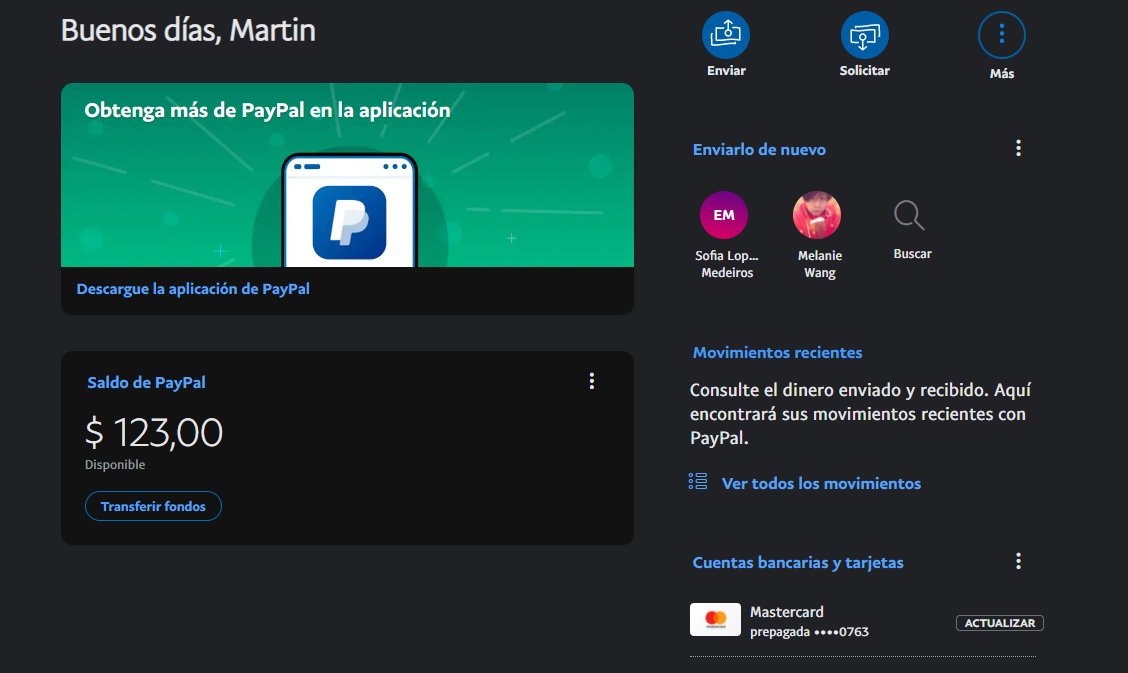Select Sofia Lop... Medeiros EM avatar
Image resolution: width=1128 pixels, height=673 pixels.
point(724,215)
